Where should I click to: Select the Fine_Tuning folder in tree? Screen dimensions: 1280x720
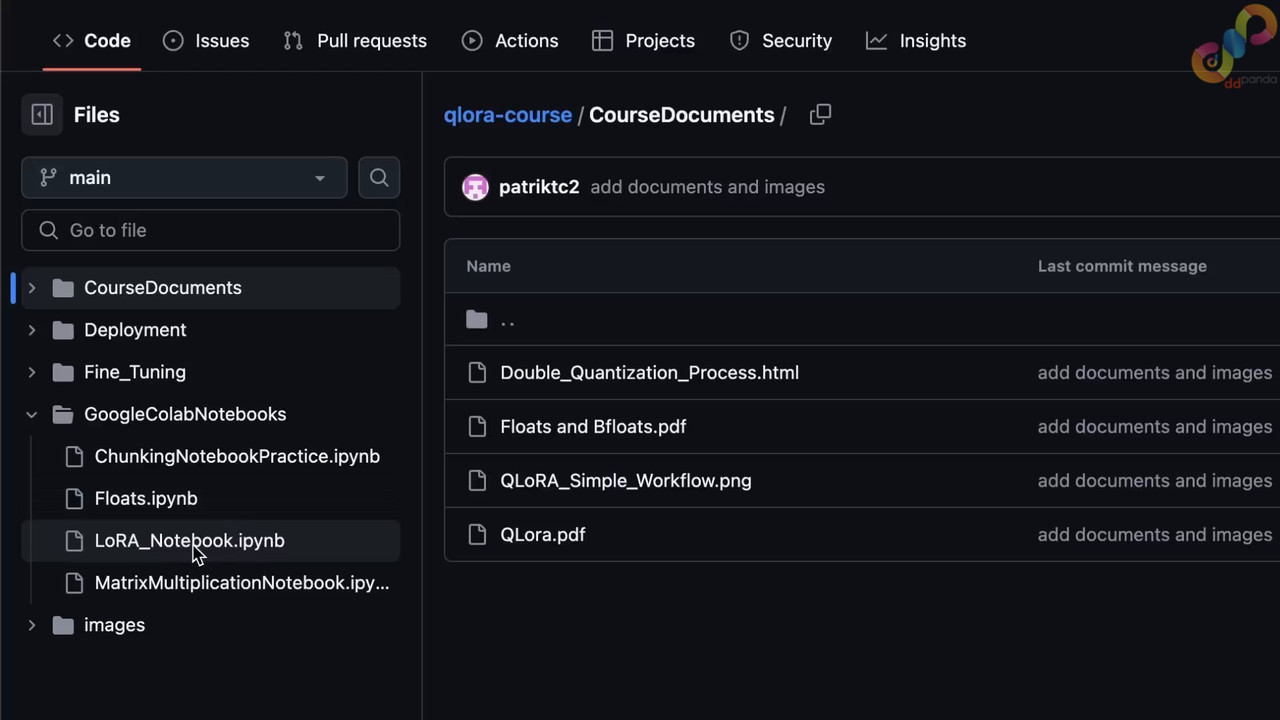pyautogui.click(x=135, y=372)
